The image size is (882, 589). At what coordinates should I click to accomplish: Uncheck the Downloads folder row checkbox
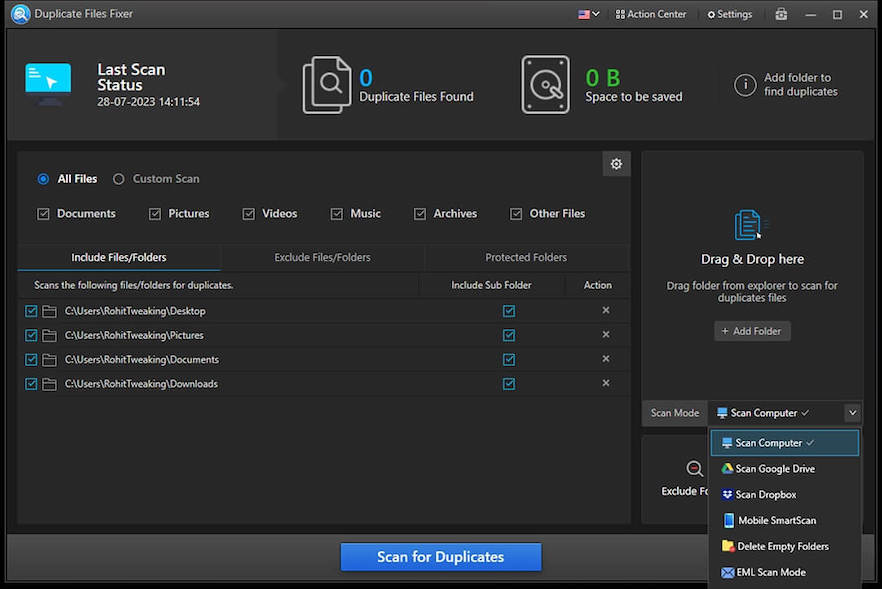tap(31, 384)
